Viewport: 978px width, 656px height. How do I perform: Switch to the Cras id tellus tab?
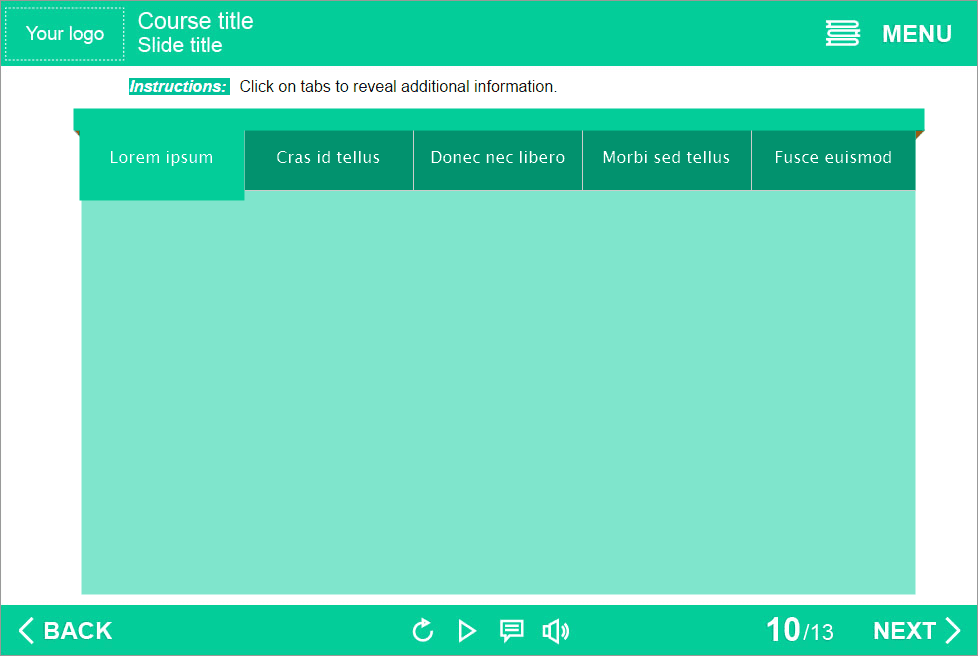(328, 158)
